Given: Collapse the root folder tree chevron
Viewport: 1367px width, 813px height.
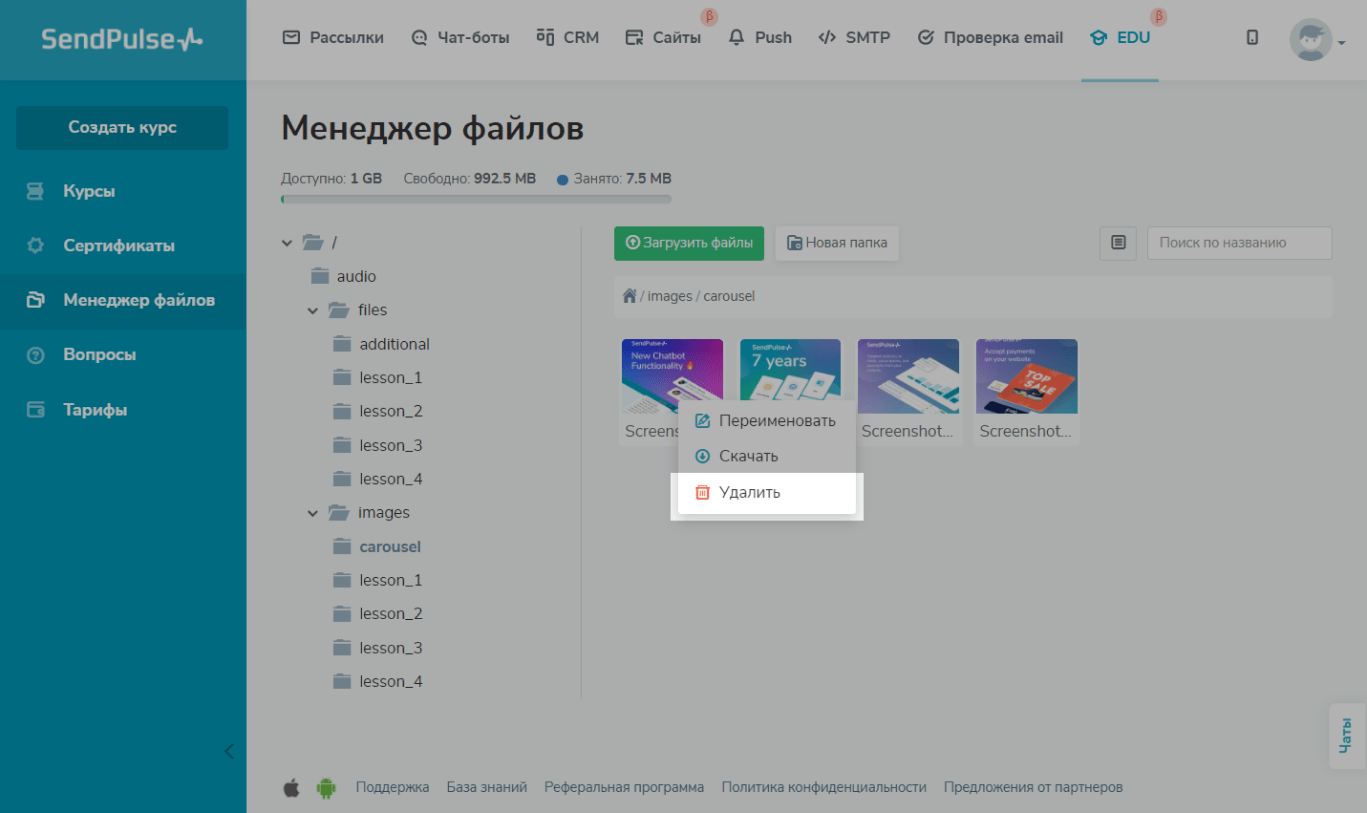Looking at the screenshot, I should (x=288, y=243).
